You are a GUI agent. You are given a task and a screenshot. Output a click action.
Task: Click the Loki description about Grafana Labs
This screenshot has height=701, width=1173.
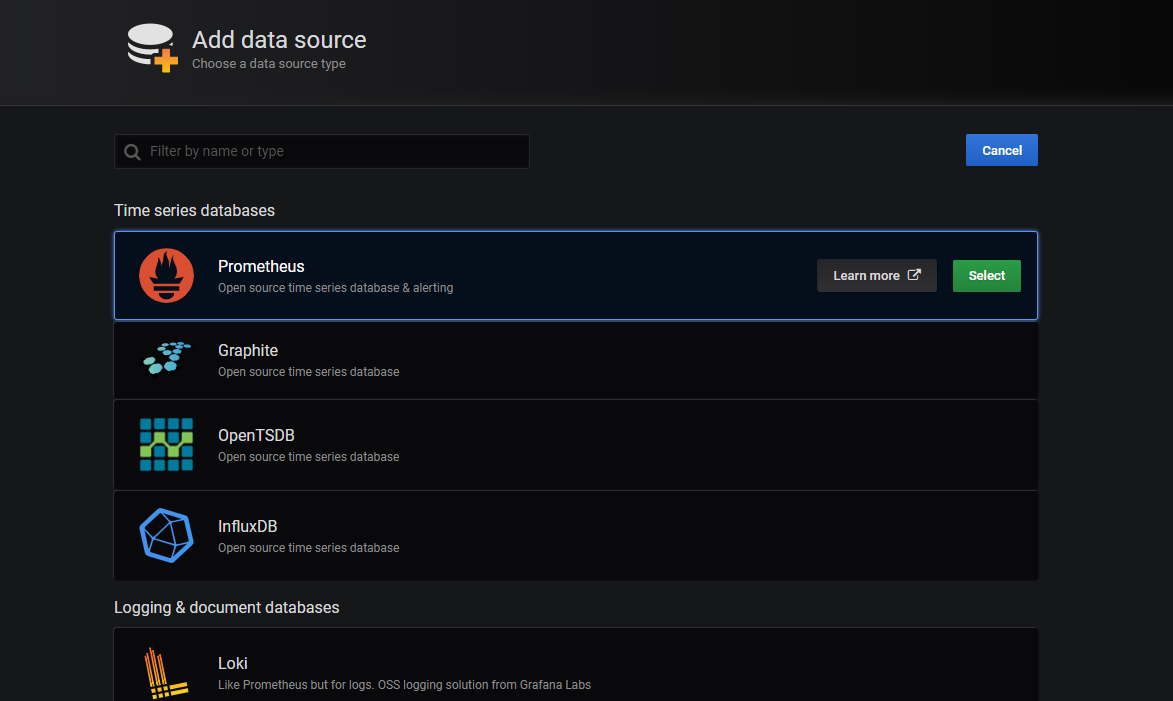point(404,685)
